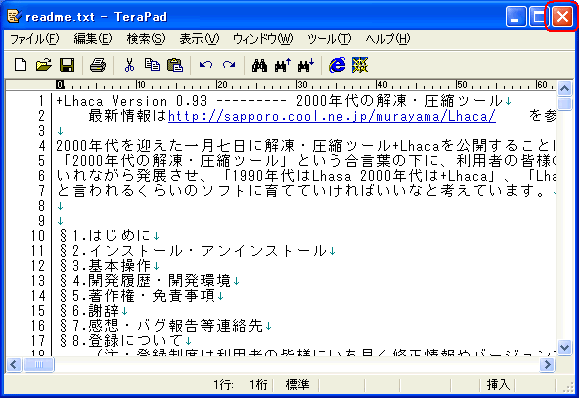
Task: Print the document using the printer icon
Action: [x=98, y=65]
